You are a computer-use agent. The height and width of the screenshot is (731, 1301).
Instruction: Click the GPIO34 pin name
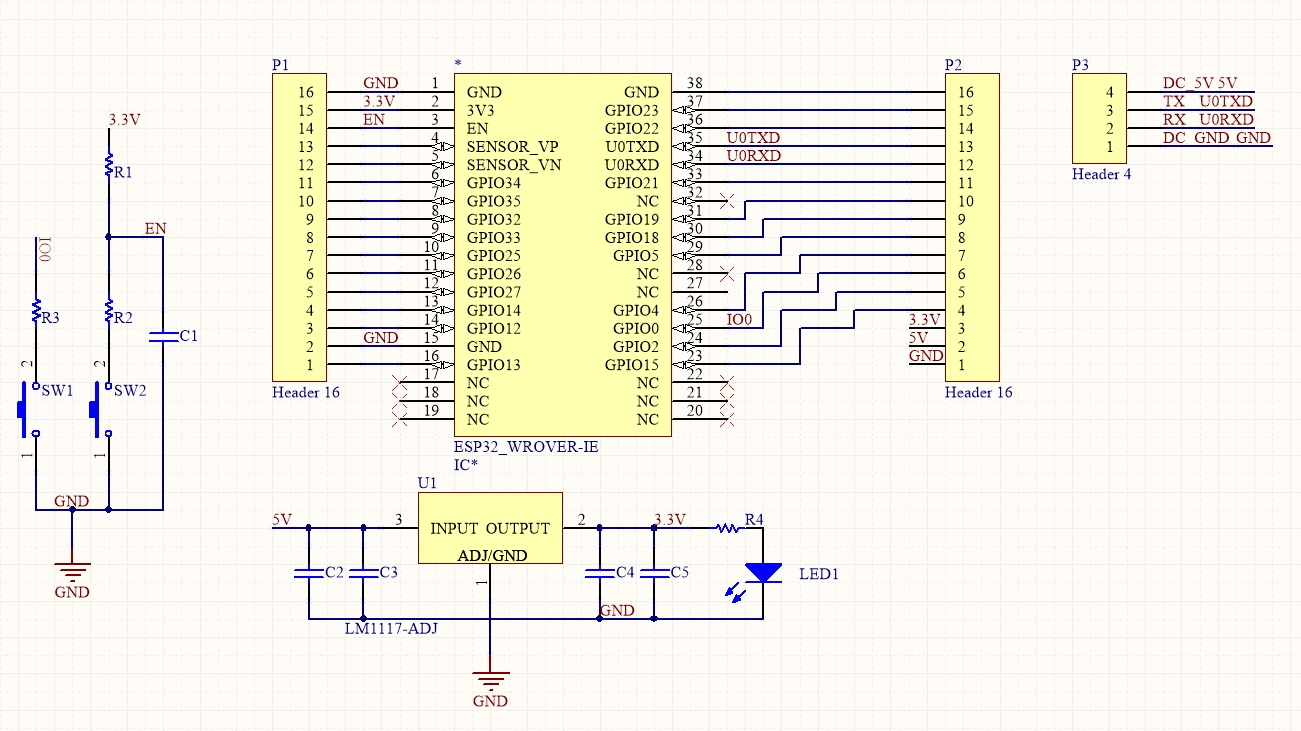[x=493, y=182]
